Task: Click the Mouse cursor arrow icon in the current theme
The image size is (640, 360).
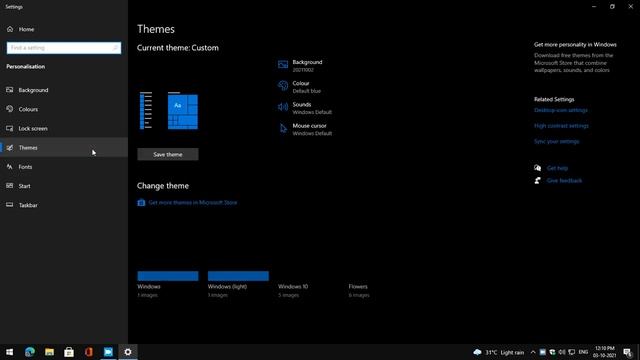Action: 283,129
